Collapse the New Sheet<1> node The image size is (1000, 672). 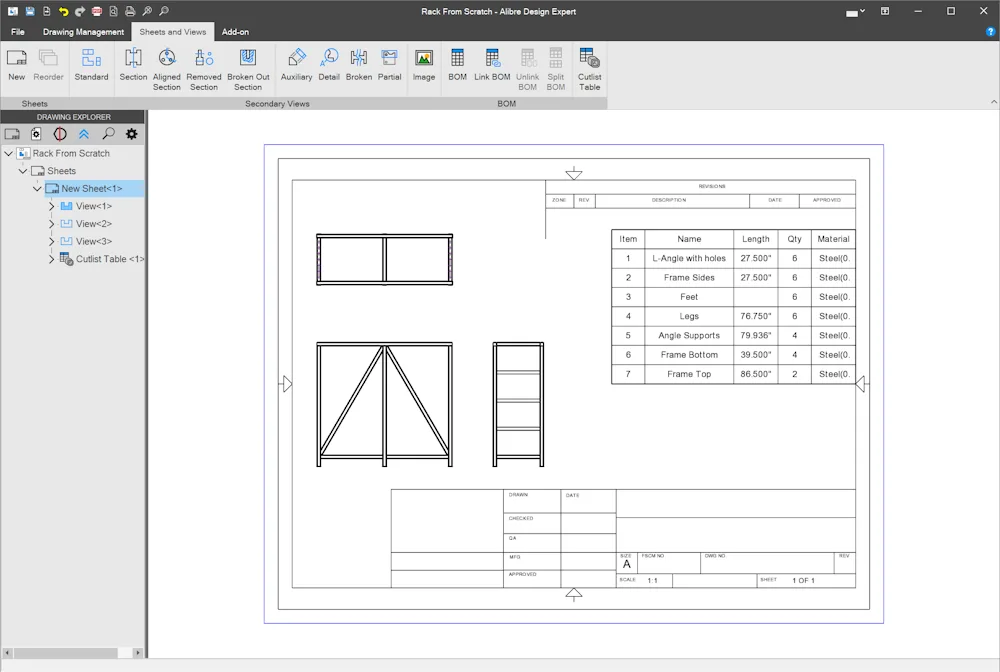coord(37,189)
